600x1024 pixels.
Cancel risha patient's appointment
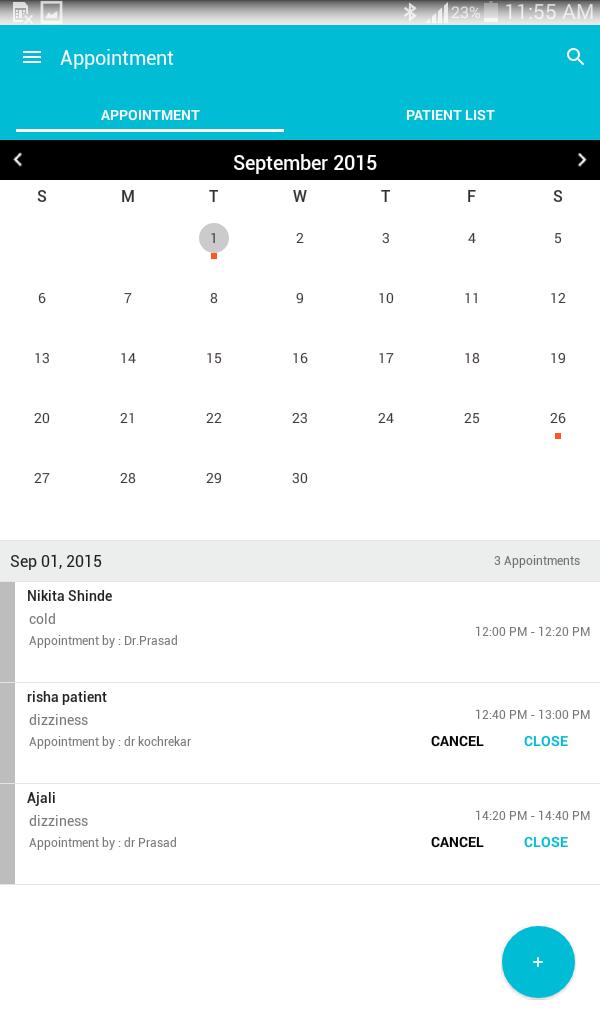point(457,741)
